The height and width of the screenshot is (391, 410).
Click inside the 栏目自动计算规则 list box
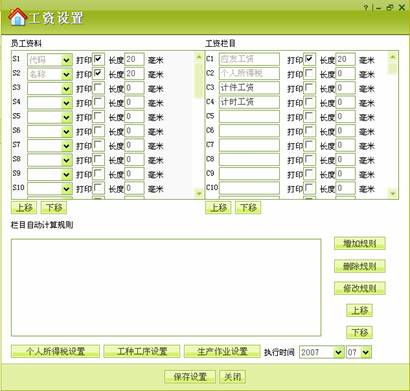pyautogui.click(x=166, y=287)
